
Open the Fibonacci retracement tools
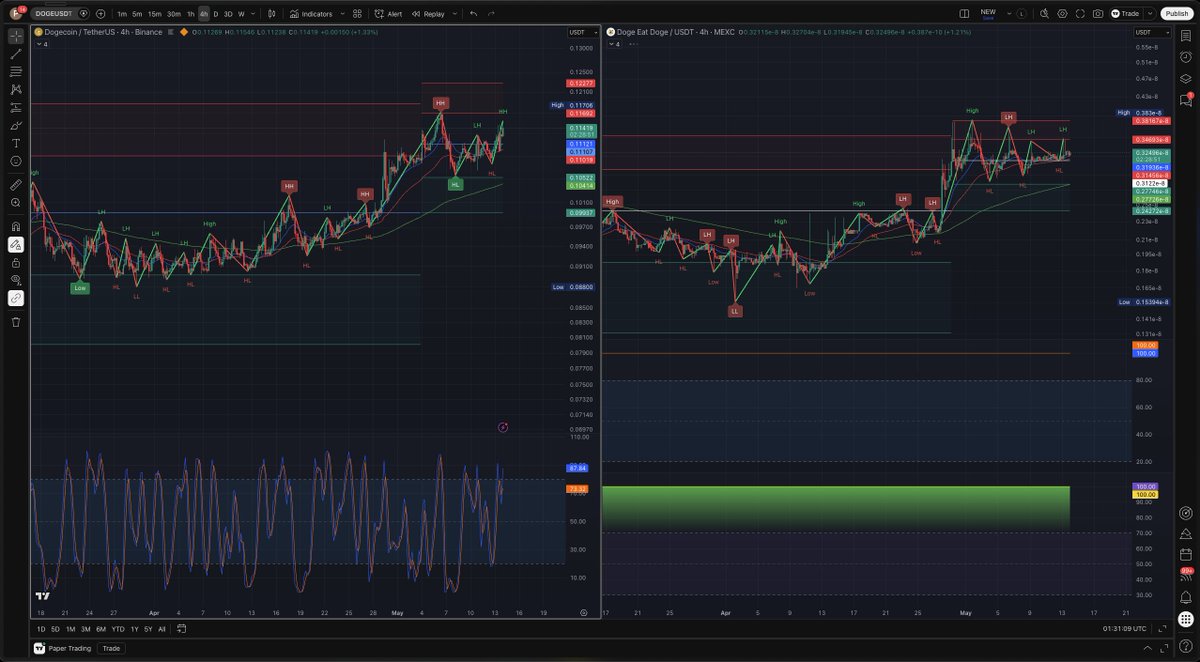[16, 72]
